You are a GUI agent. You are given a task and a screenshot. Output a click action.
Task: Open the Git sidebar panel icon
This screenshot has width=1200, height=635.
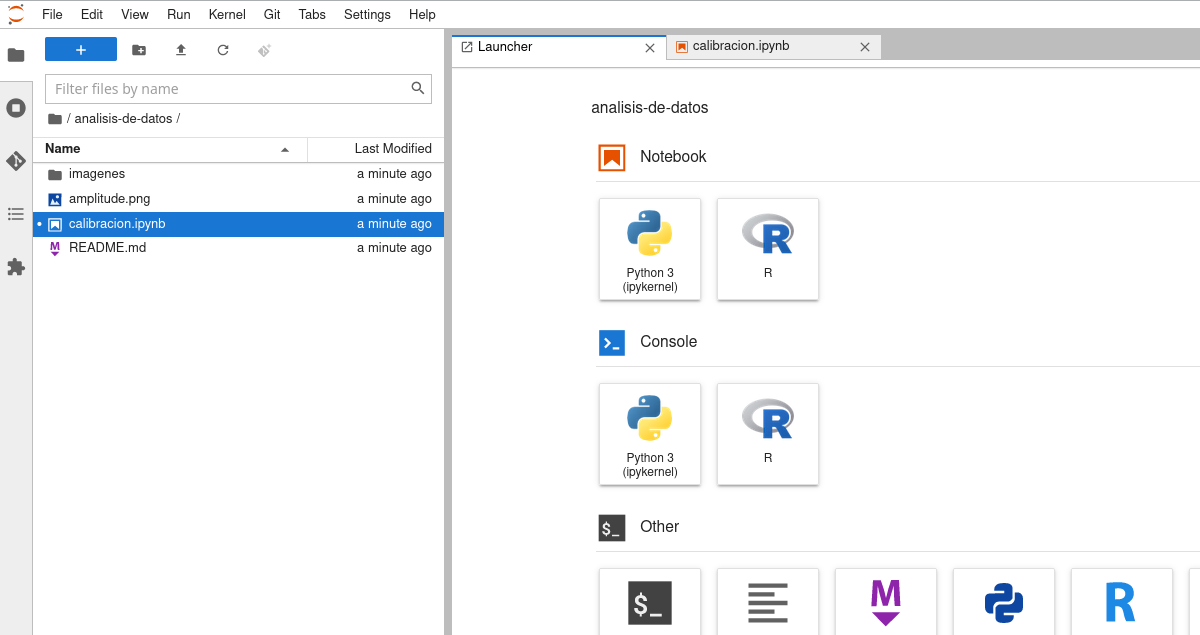(x=16, y=161)
